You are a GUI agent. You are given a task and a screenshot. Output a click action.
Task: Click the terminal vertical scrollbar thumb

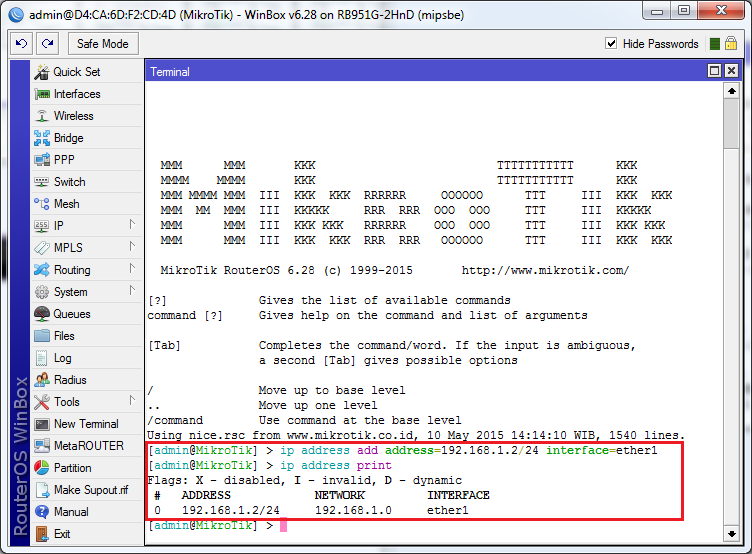732,124
